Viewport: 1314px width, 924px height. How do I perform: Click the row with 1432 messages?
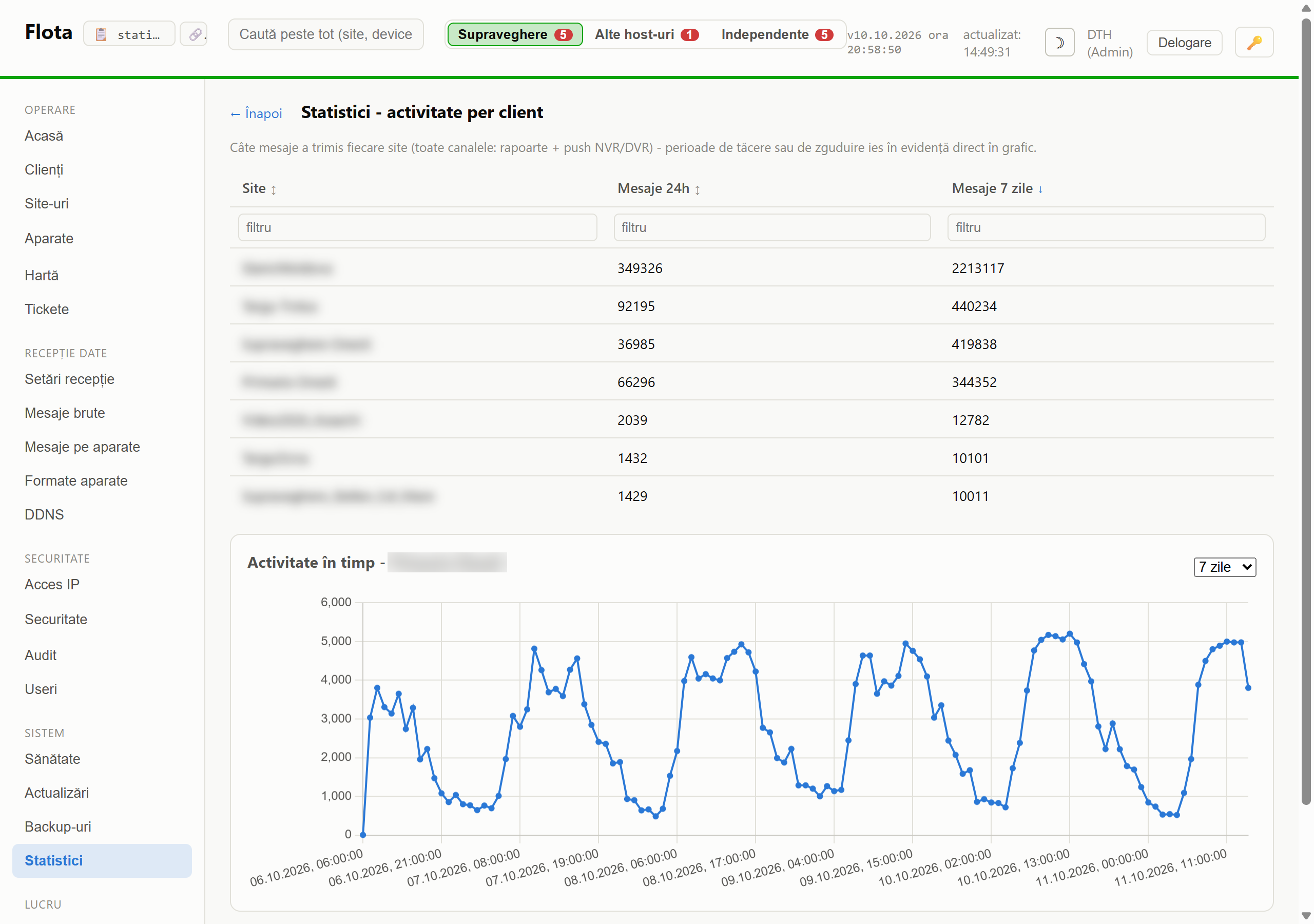751,458
